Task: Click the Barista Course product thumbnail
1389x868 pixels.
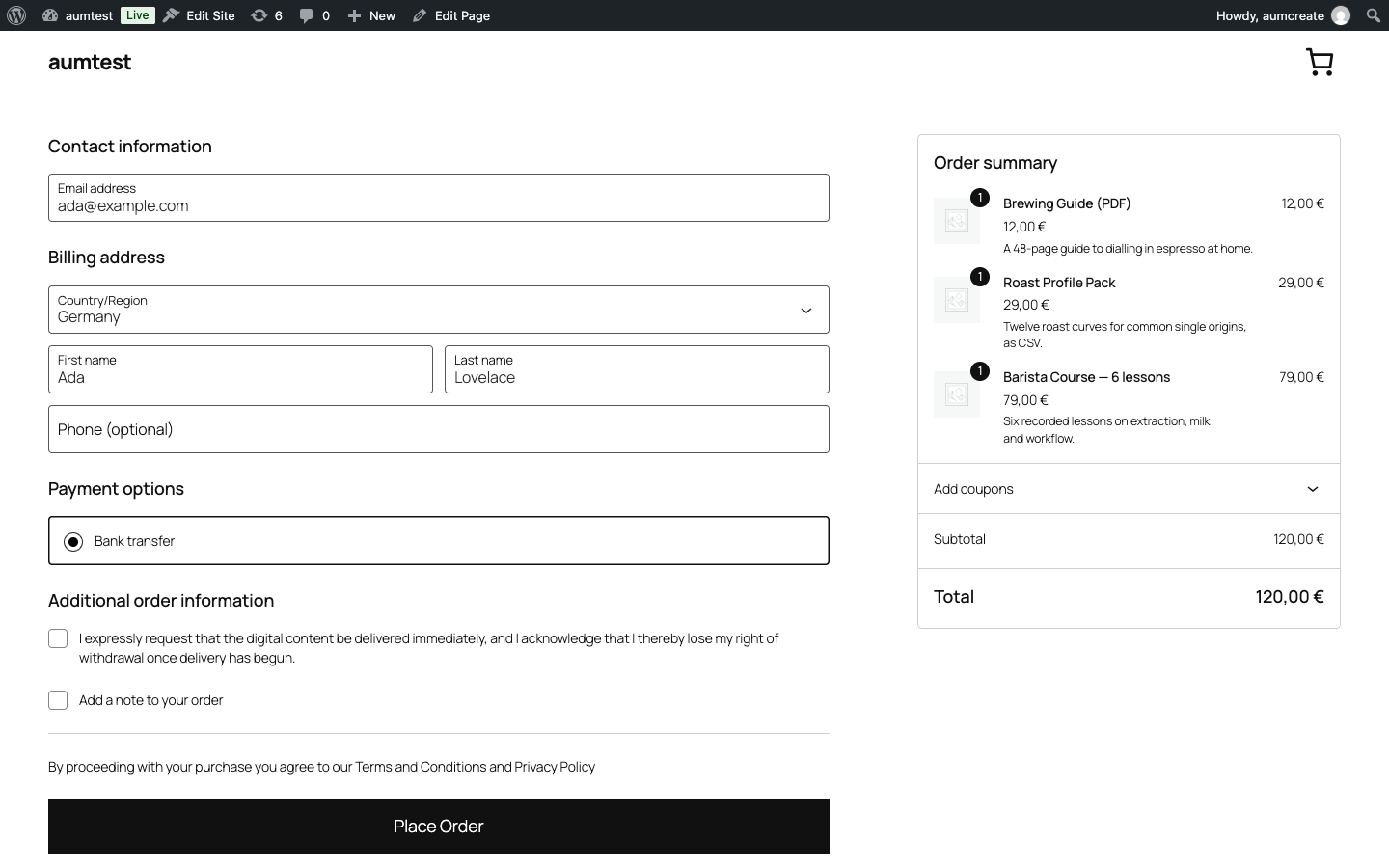Action: coord(957,394)
